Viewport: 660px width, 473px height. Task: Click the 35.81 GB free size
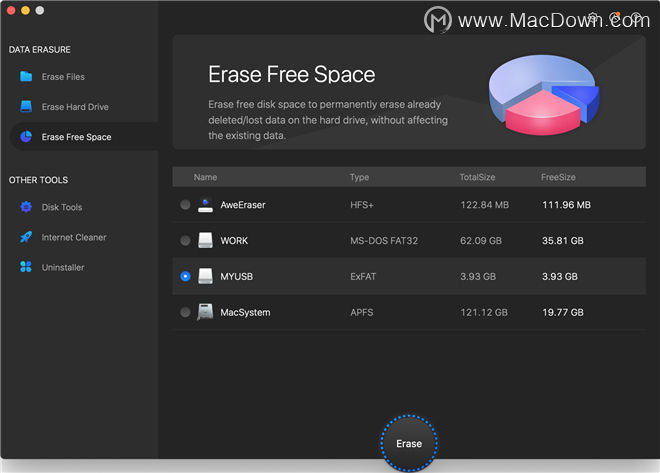(563, 241)
